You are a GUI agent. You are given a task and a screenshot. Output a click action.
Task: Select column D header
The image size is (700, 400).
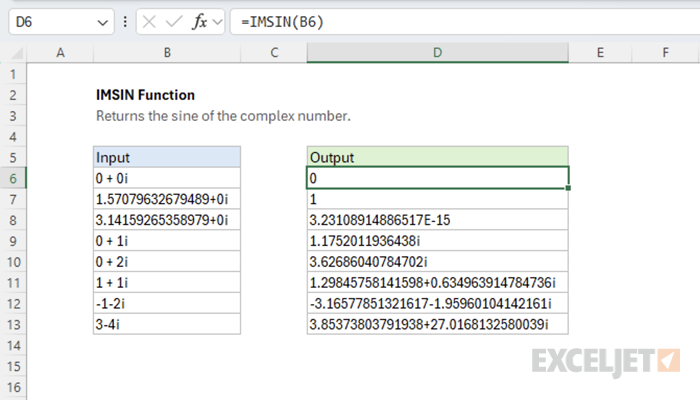tap(438, 53)
